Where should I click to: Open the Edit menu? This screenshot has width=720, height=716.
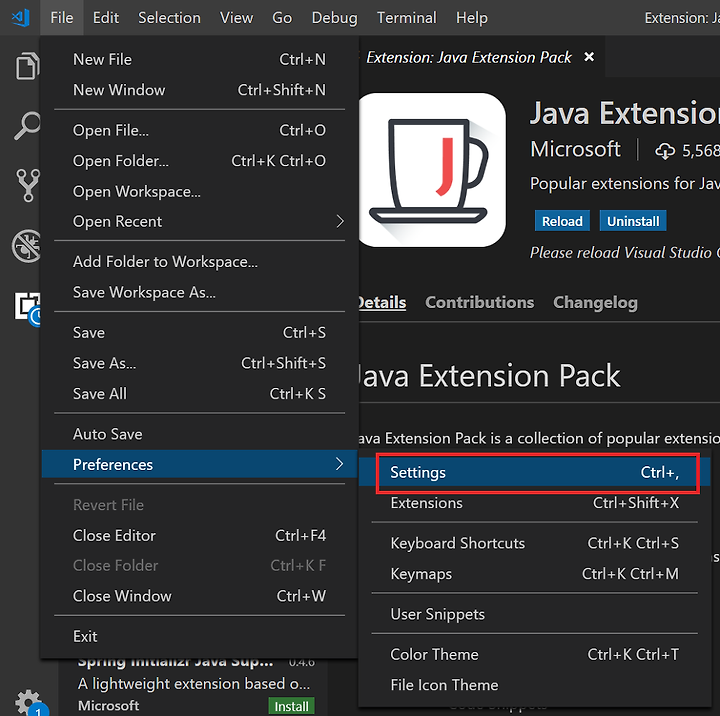(x=106, y=18)
